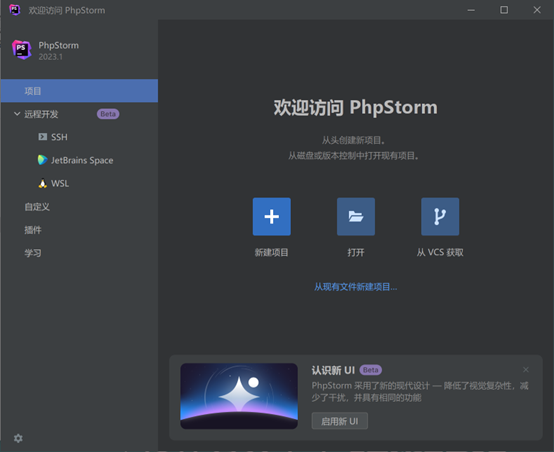
Task: Click the 新建项目 plus icon
Action: coord(272,217)
